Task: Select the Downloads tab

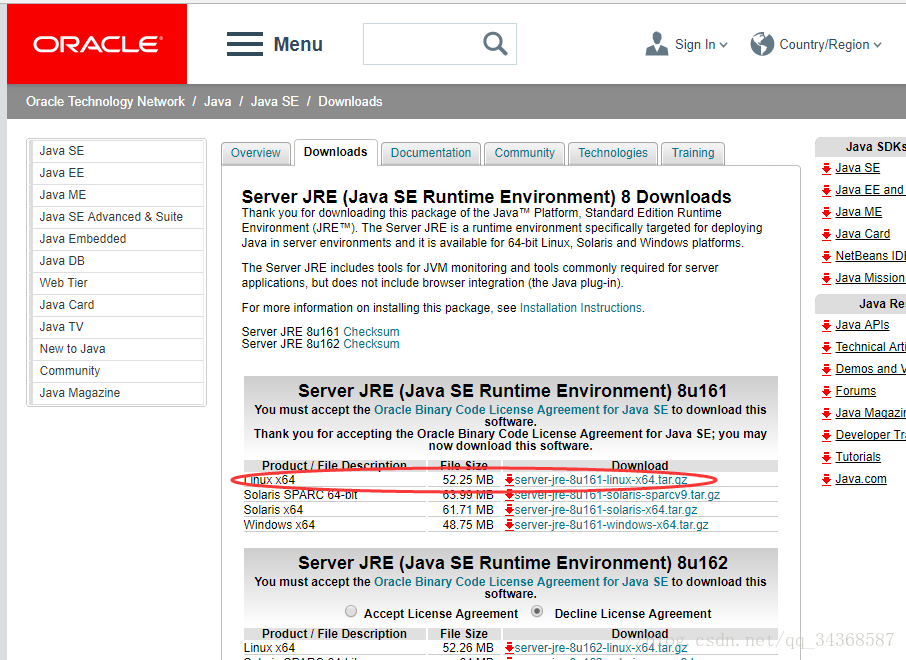Action: point(336,152)
